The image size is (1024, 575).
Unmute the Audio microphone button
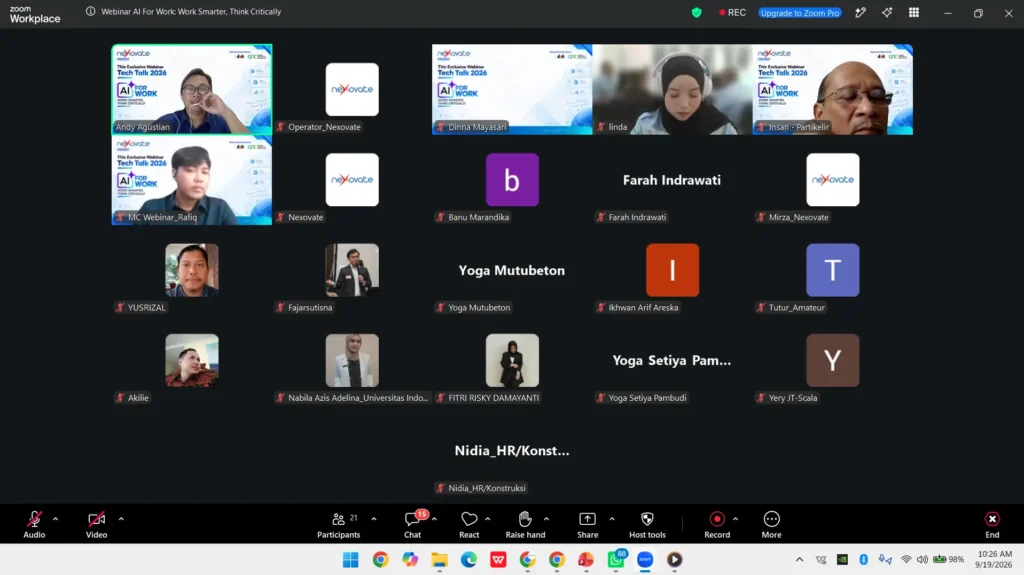point(34,525)
